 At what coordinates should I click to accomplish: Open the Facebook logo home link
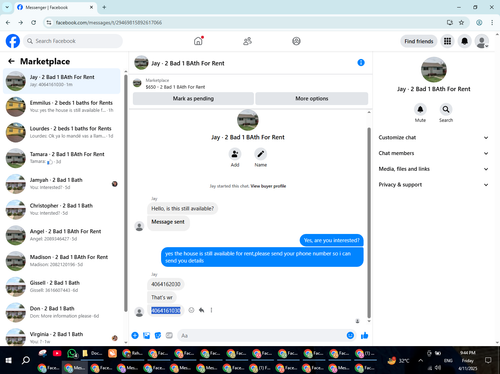13,41
